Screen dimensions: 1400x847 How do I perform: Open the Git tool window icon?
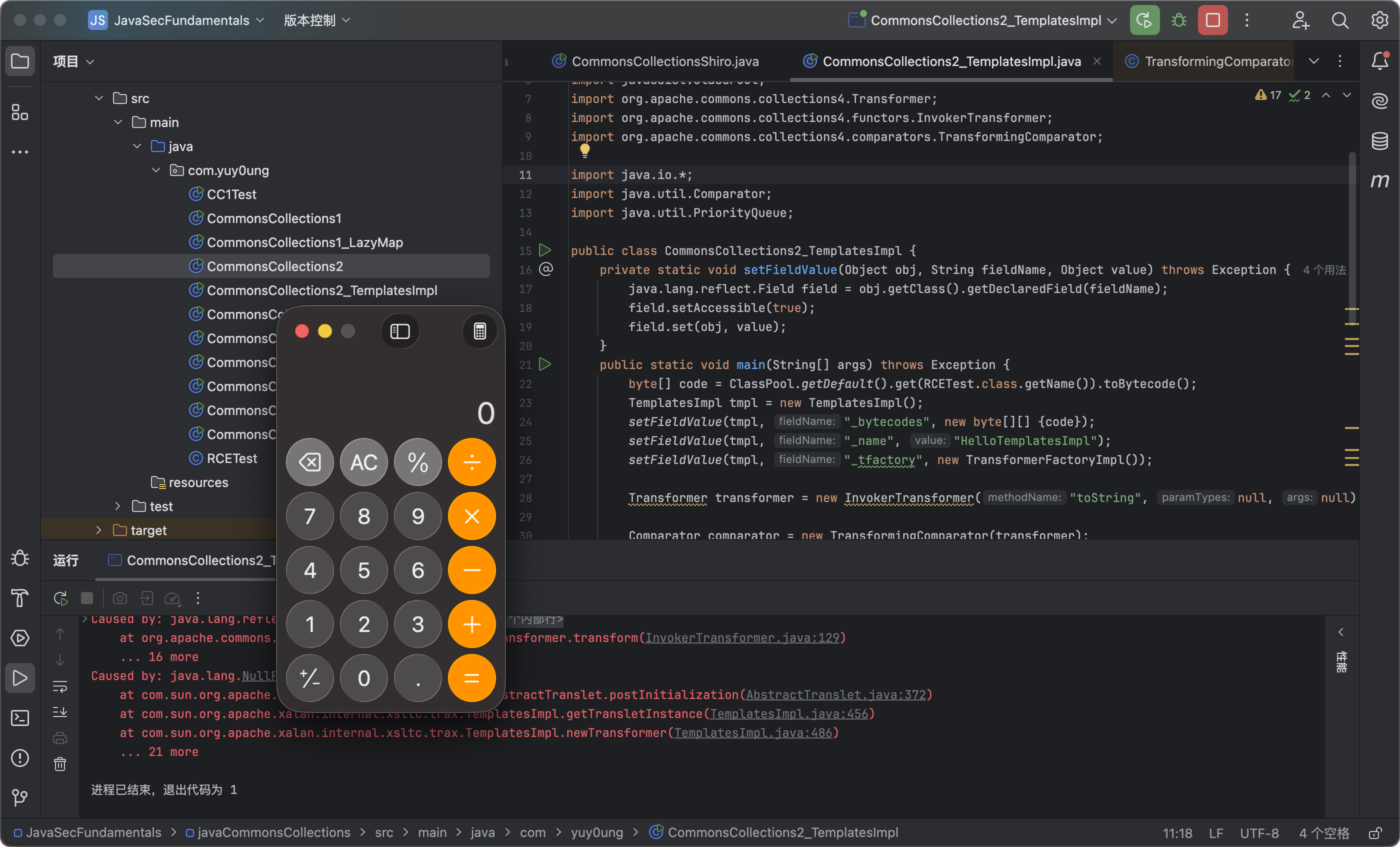coord(20,797)
